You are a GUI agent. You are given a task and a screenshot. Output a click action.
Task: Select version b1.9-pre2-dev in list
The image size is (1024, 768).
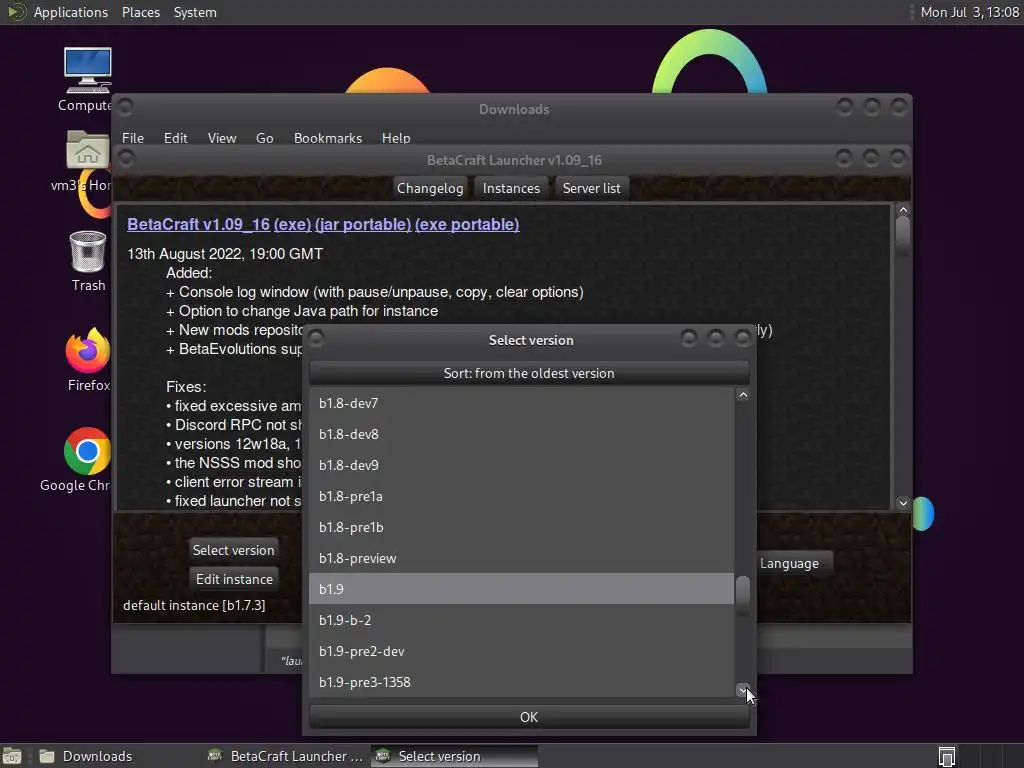(x=521, y=651)
